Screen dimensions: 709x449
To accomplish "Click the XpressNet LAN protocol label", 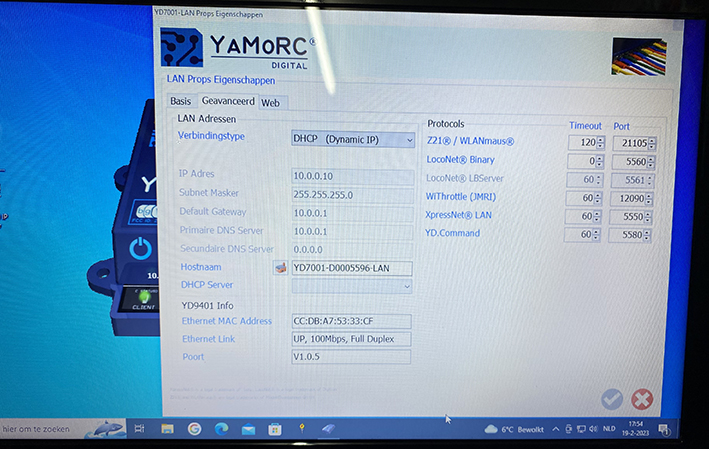I will point(458,215).
